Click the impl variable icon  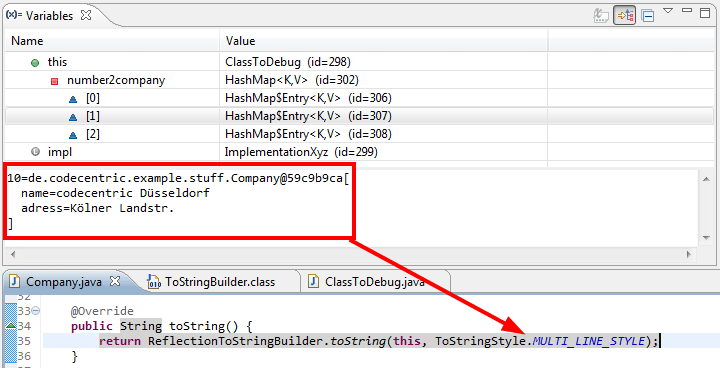35,152
